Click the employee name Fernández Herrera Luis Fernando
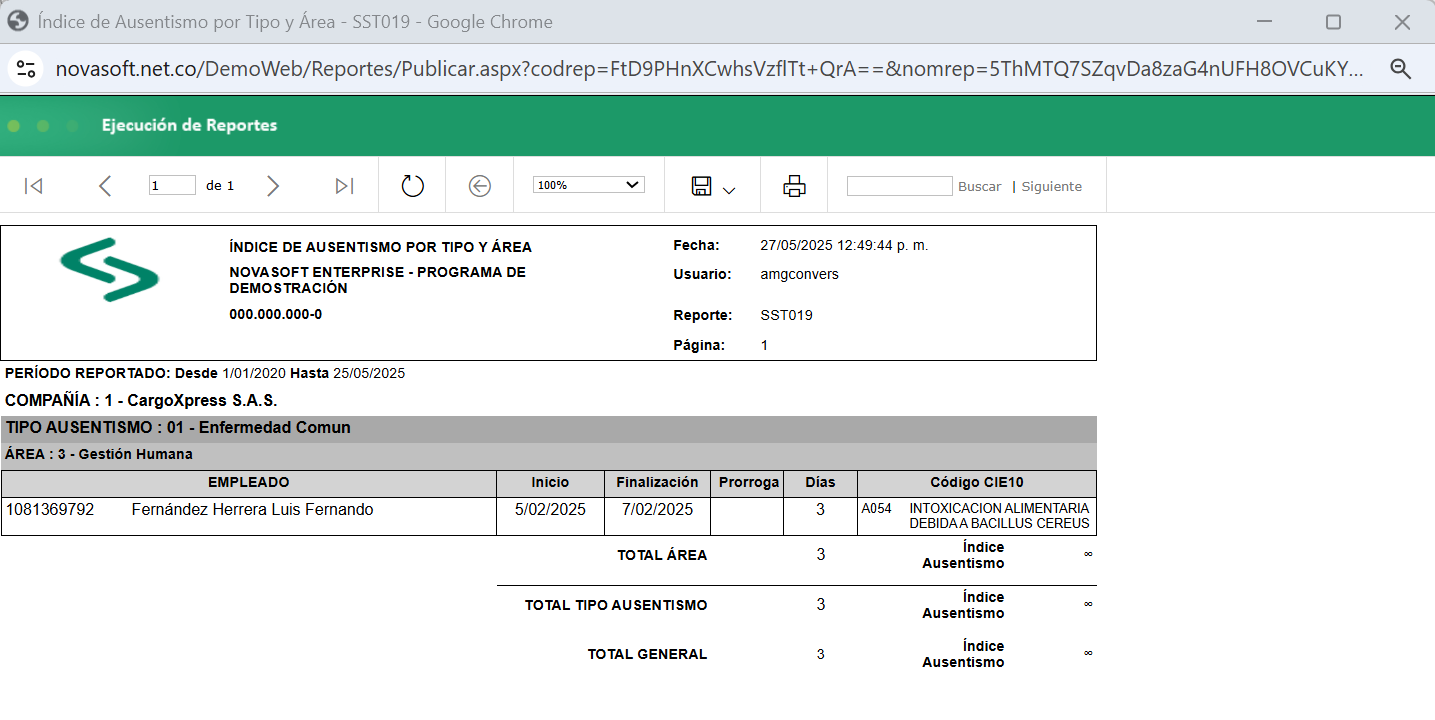This screenshot has width=1435, height=720. (252, 510)
